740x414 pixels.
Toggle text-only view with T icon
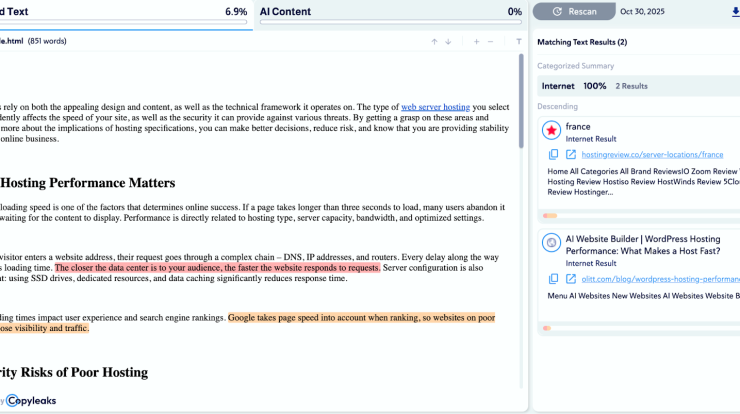518,42
